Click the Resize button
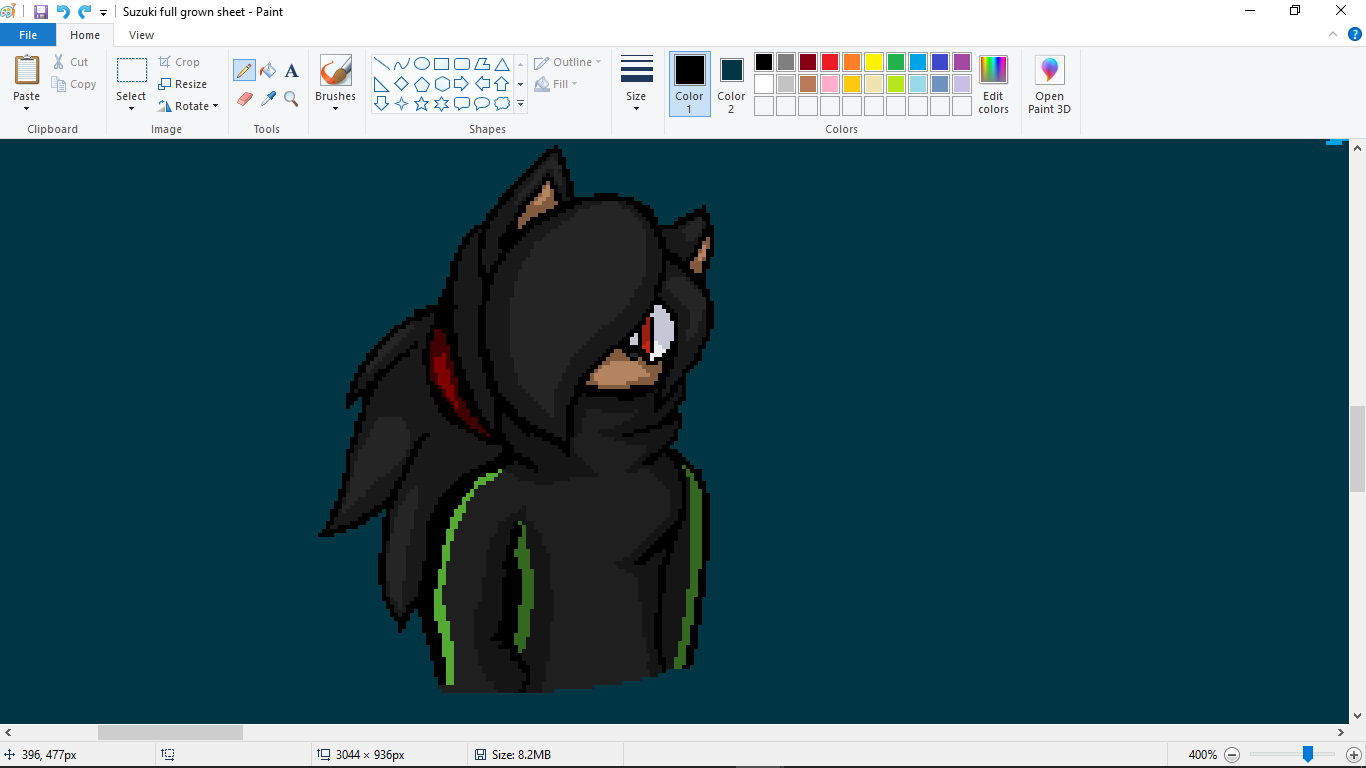 coord(182,84)
